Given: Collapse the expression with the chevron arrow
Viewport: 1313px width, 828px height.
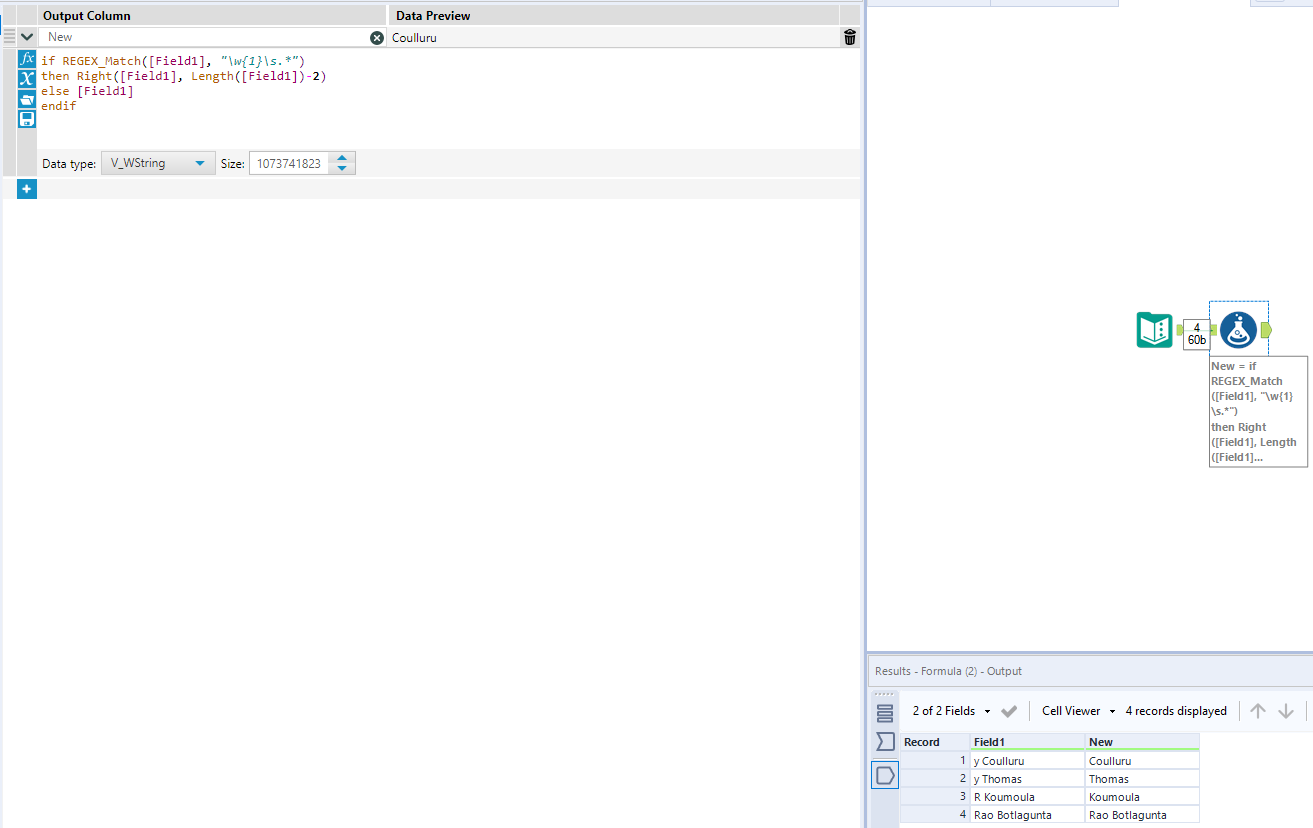Looking at the screenshot, I should pos(26,36).
